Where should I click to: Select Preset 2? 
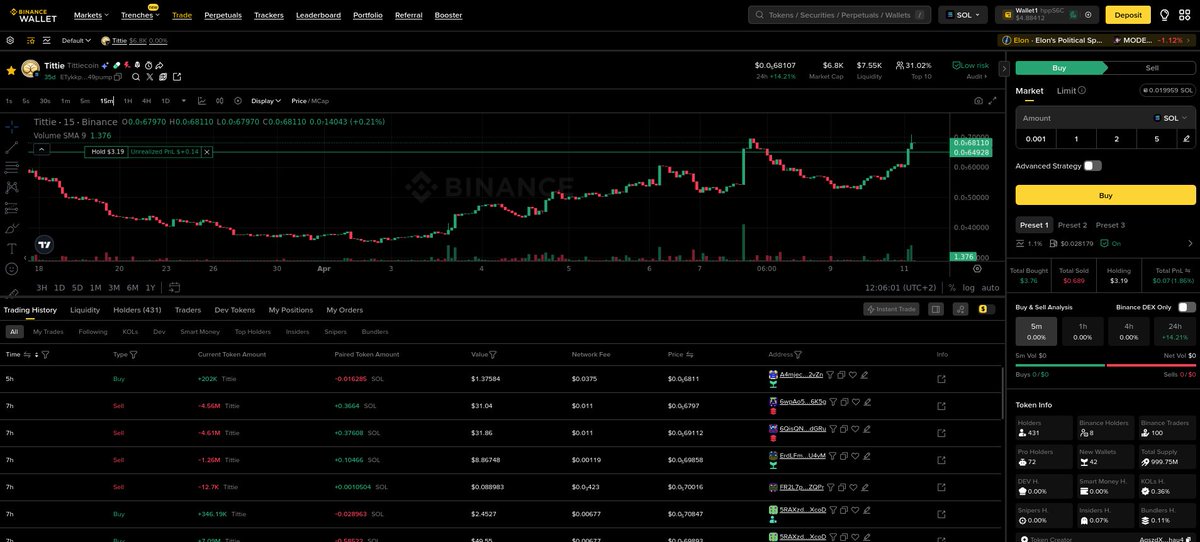[1072, 225]
